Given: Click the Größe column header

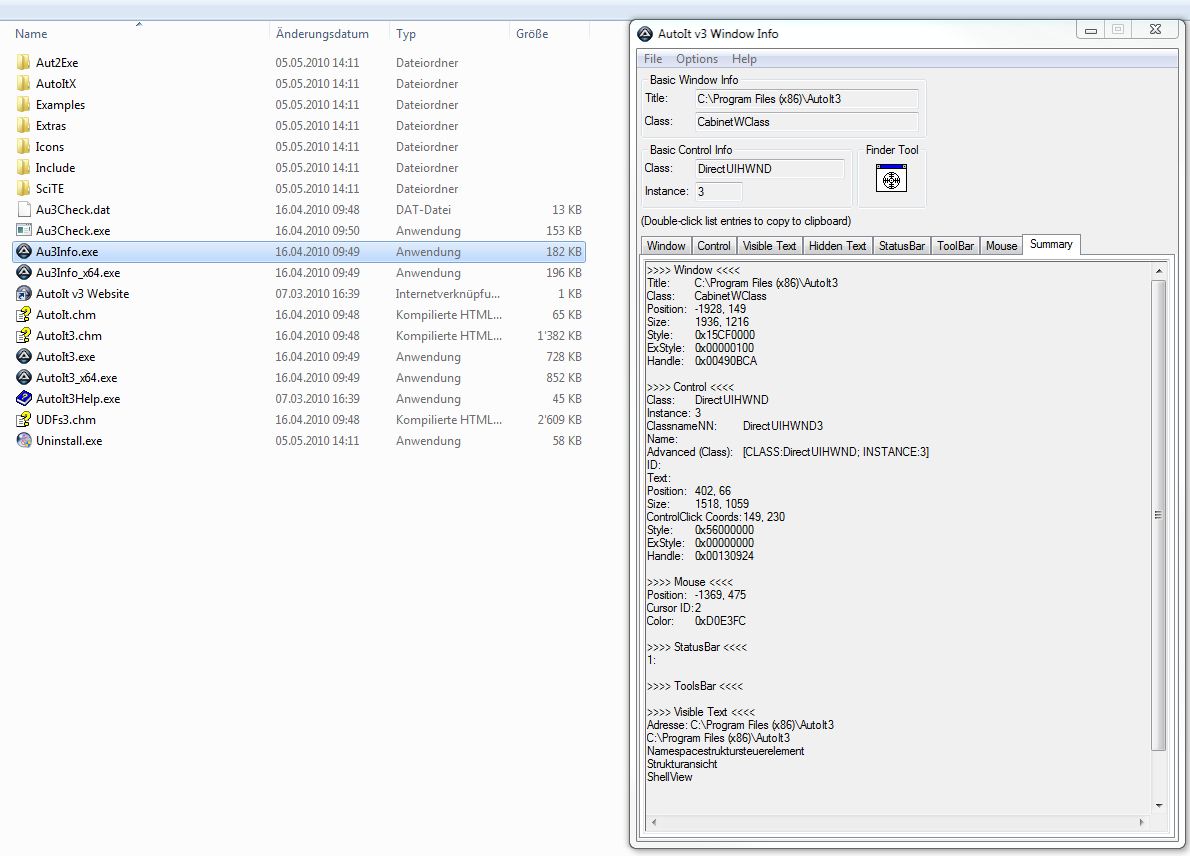Looking at the screenshot, I should 532,34.
